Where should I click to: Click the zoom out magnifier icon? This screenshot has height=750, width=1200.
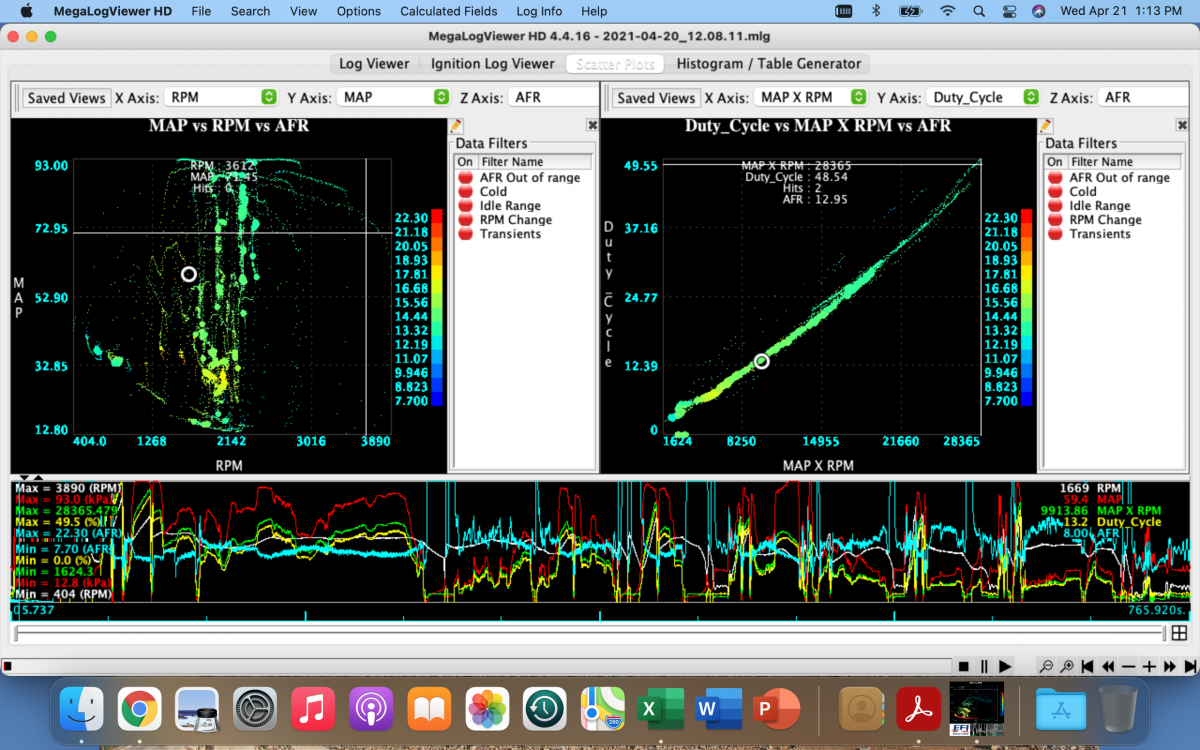[x=1046, y=666]
